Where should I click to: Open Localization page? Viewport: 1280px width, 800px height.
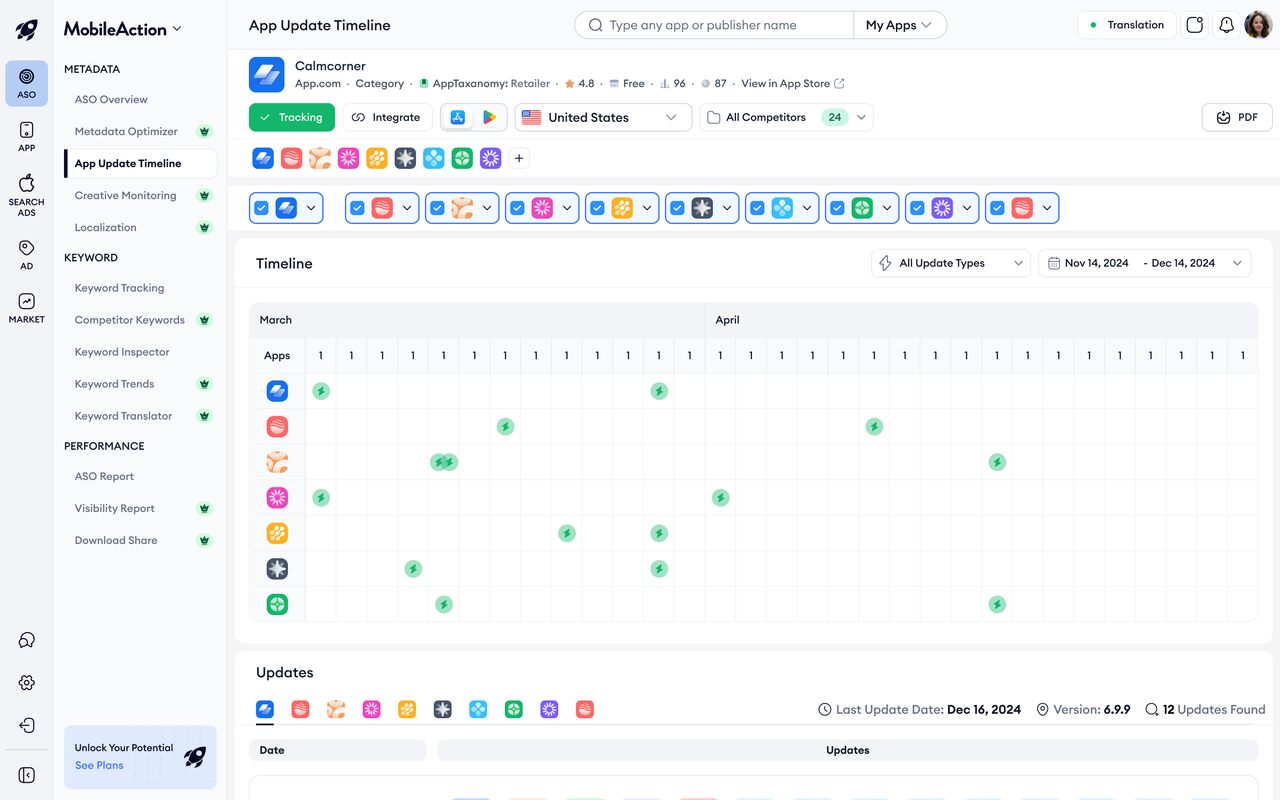(105, 227)
